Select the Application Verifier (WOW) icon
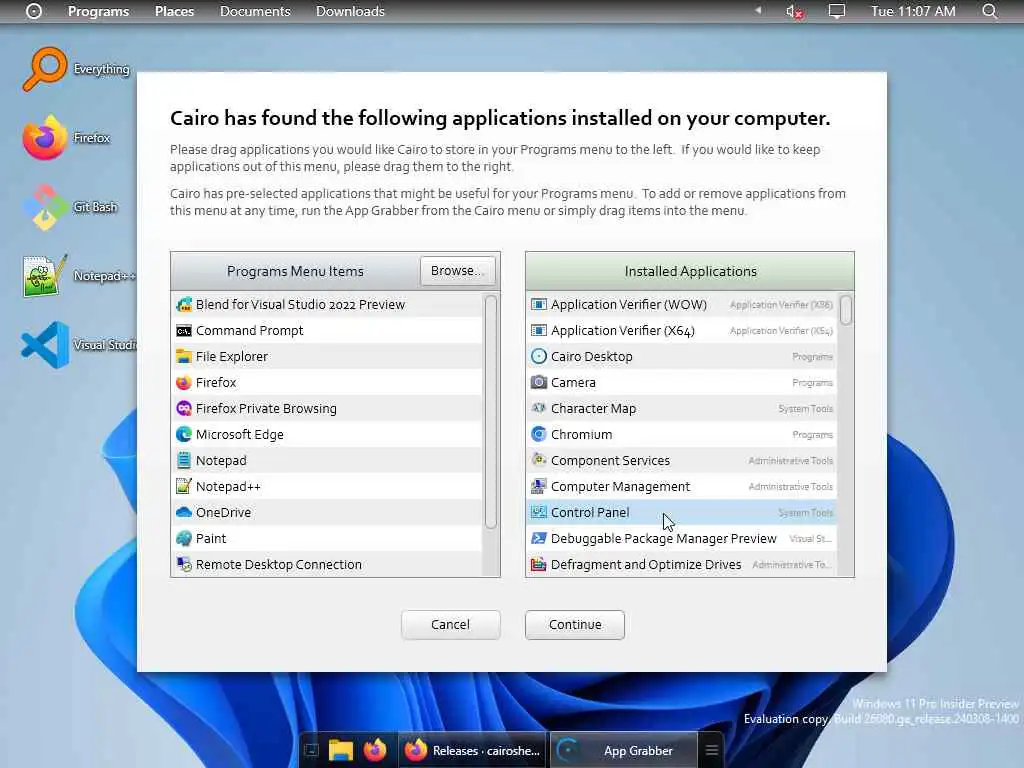The height and width of the screenshot is (768, 1024). 539,304
